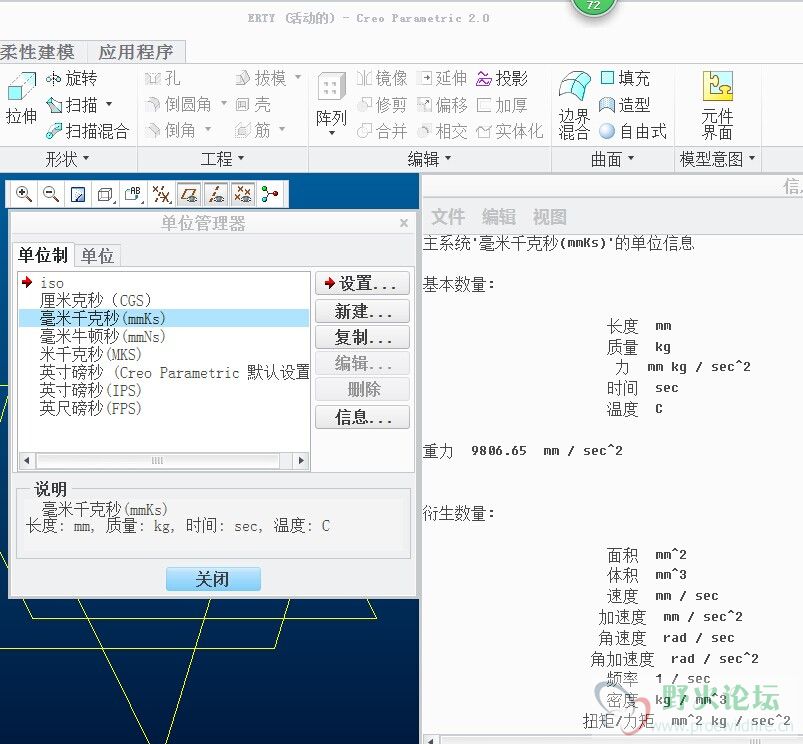Image resolution: width=803 pixels, height=744 pixels.
Task: Open the display style cube icon
Action: point(105,194)
